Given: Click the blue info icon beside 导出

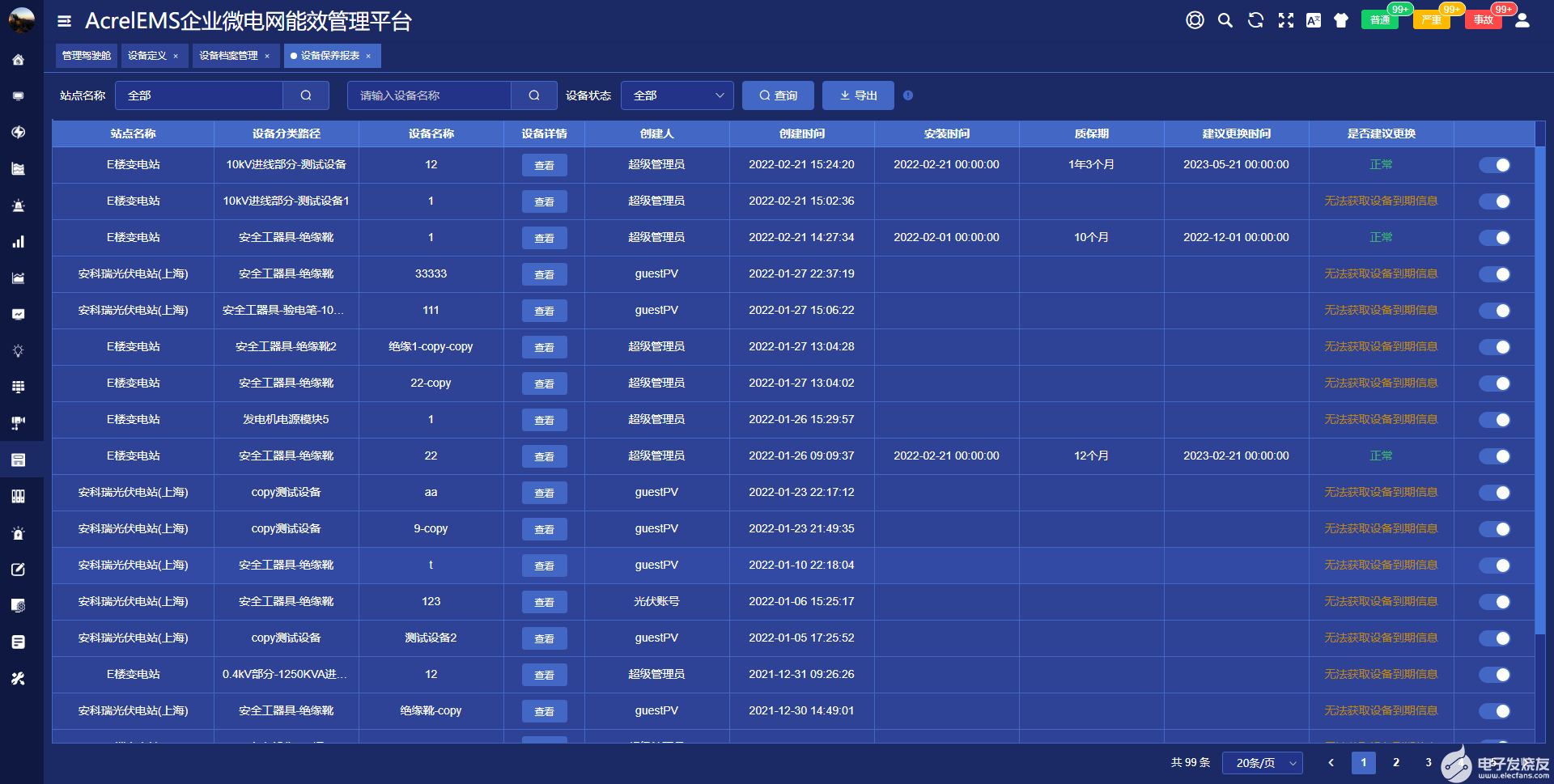Looking at the screenshot, I should click(908, 95).
